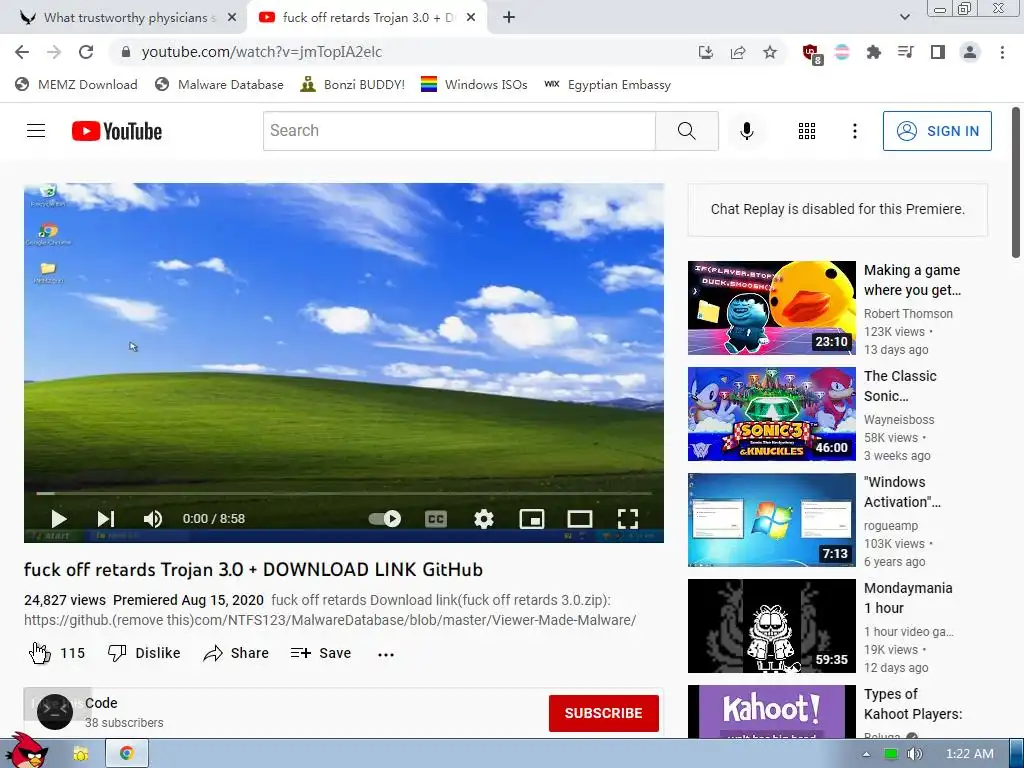This screenshot has width=1024, height=768.
Task: Open the Code channel avatar
Action: coord(55,712)
